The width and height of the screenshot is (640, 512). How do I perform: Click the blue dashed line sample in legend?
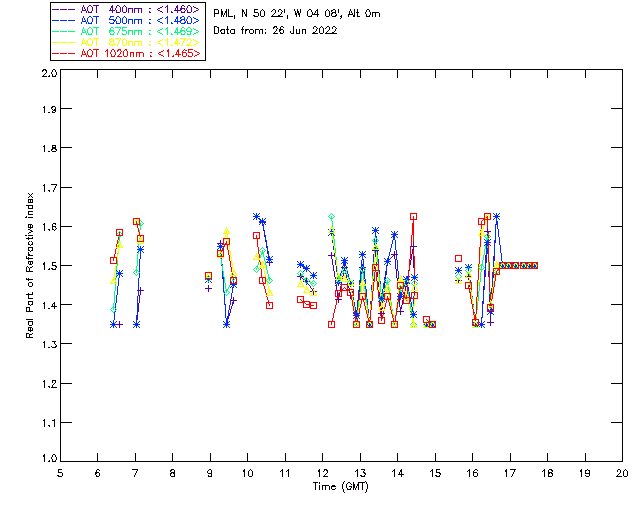tap(64, 20)
